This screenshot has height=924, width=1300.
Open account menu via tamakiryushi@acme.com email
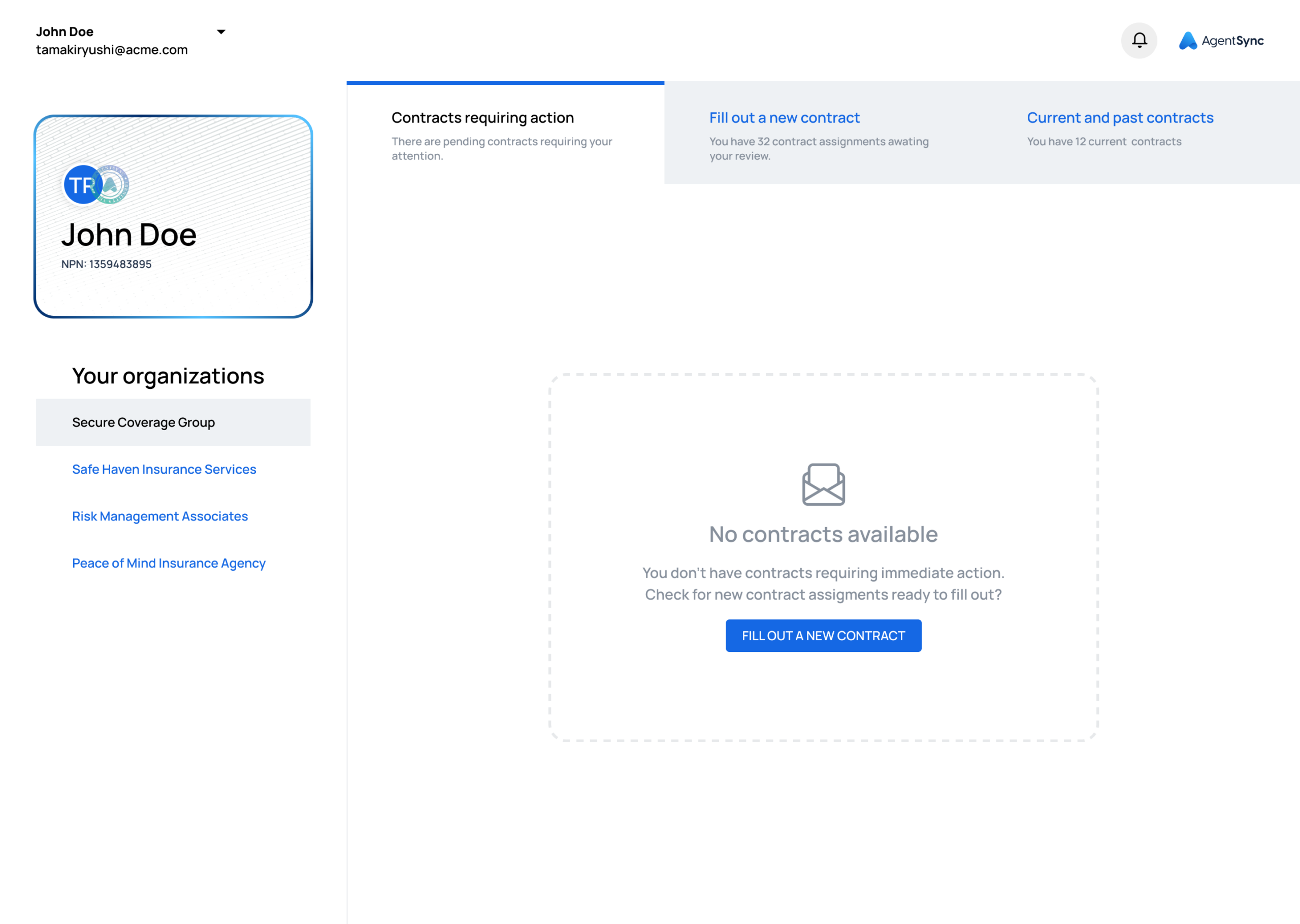coord(112,50)
